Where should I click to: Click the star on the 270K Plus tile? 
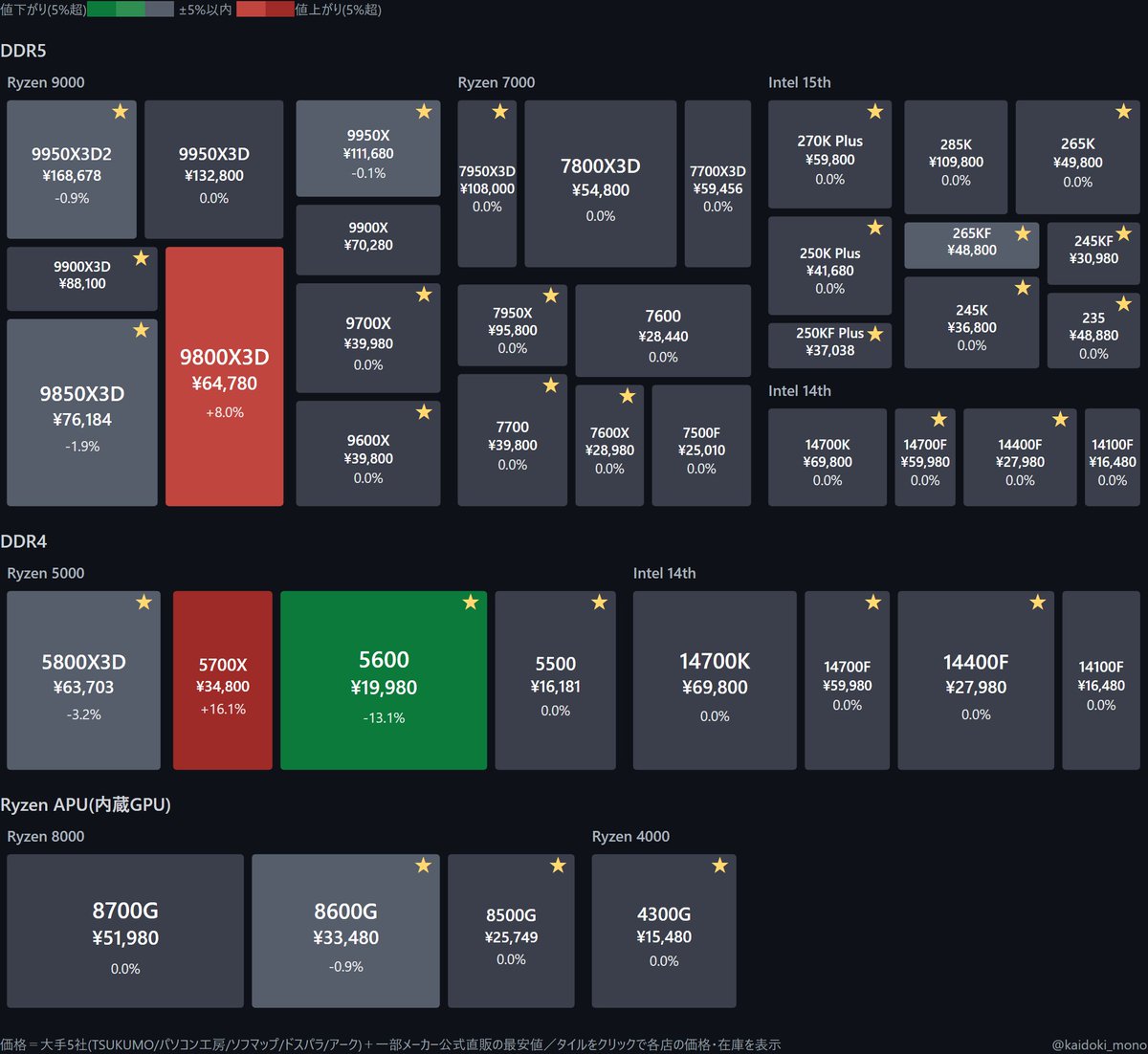pos(874,112)
